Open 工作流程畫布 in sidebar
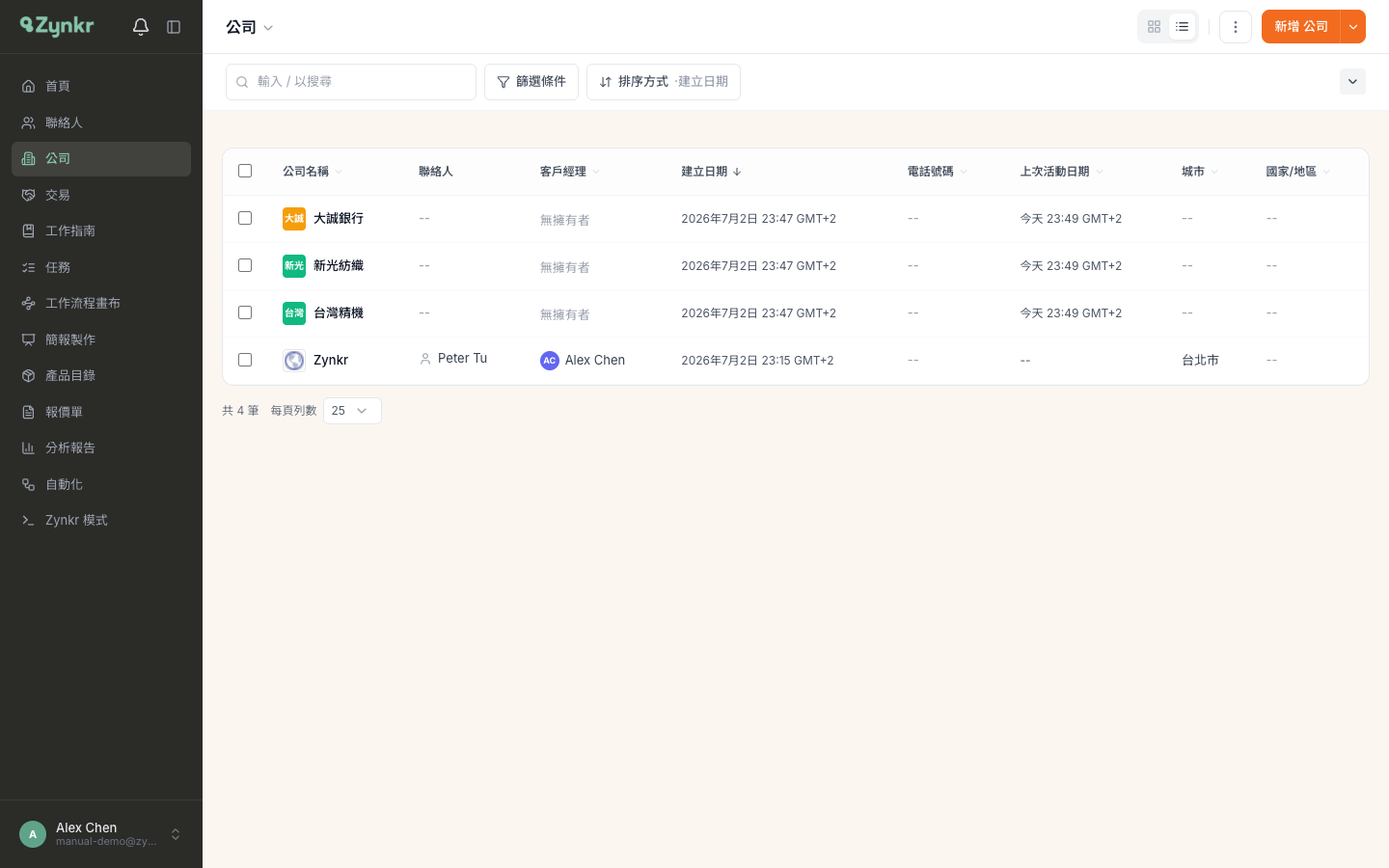 (x=101, y=304)
